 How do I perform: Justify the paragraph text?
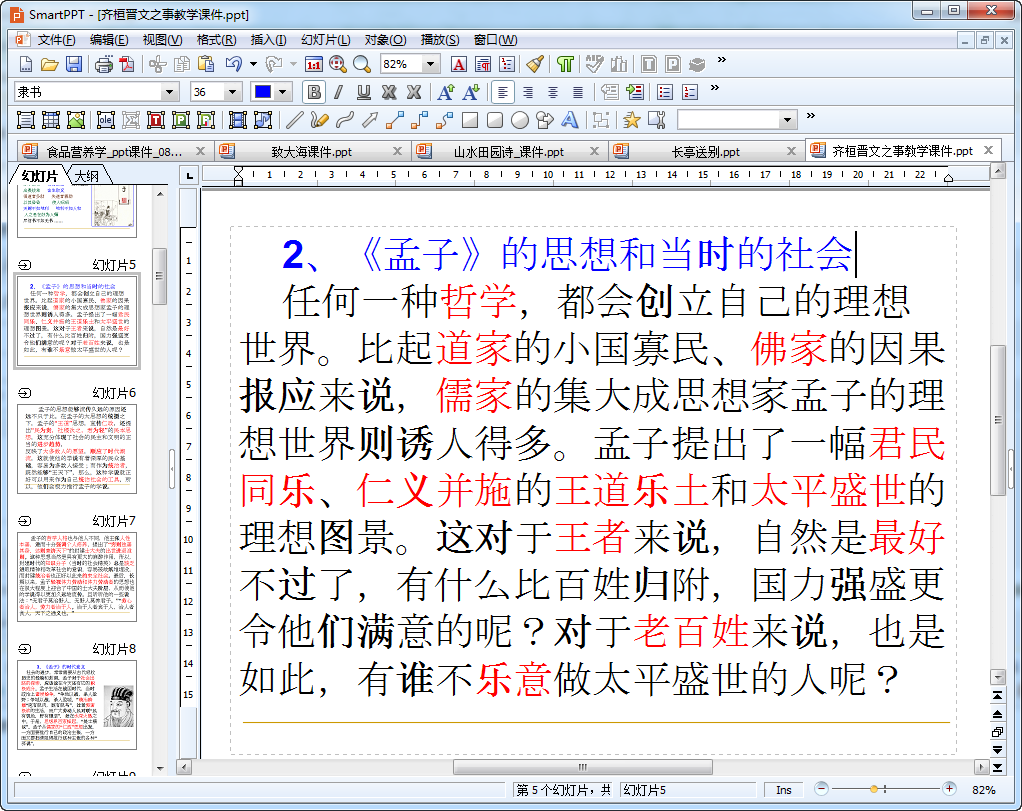click(577, 92)
